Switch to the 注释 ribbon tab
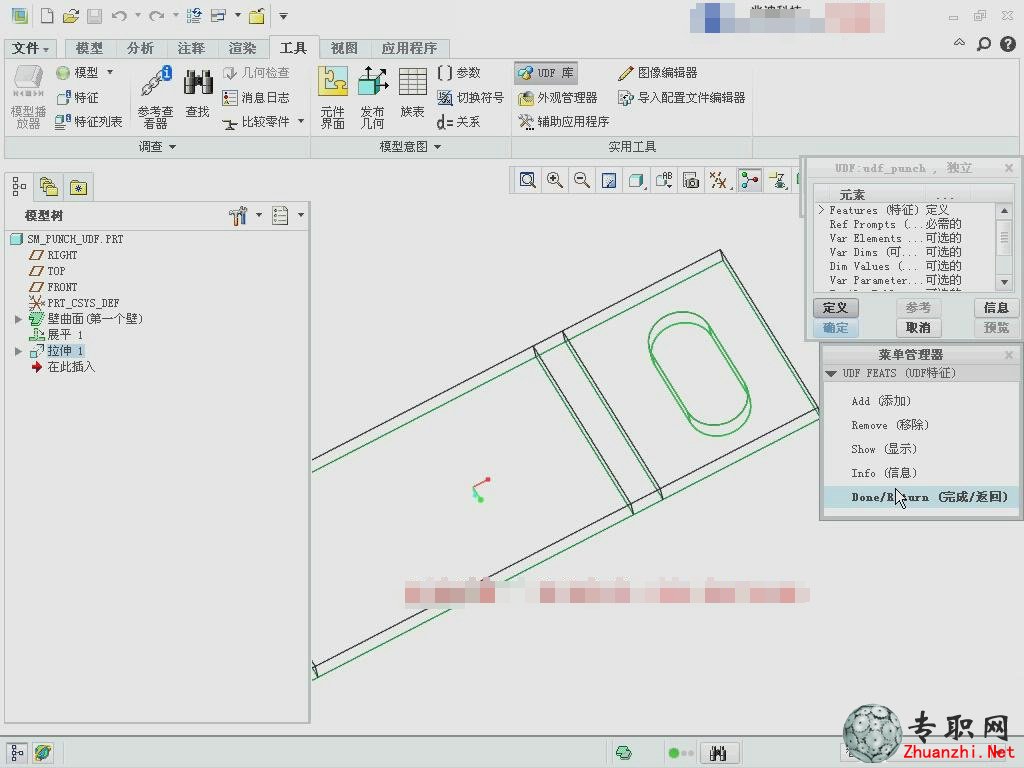This screenshot has width=1024, height=768. click(x=191, y=48)
